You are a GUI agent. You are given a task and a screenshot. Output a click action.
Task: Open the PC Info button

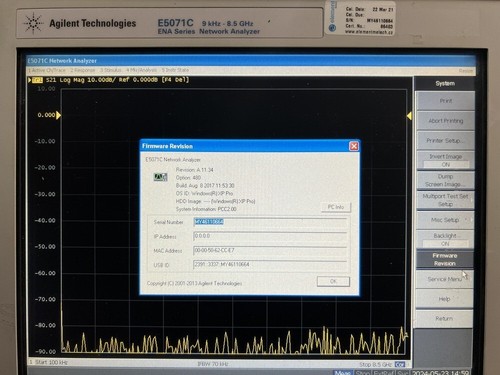click(336, 207)
